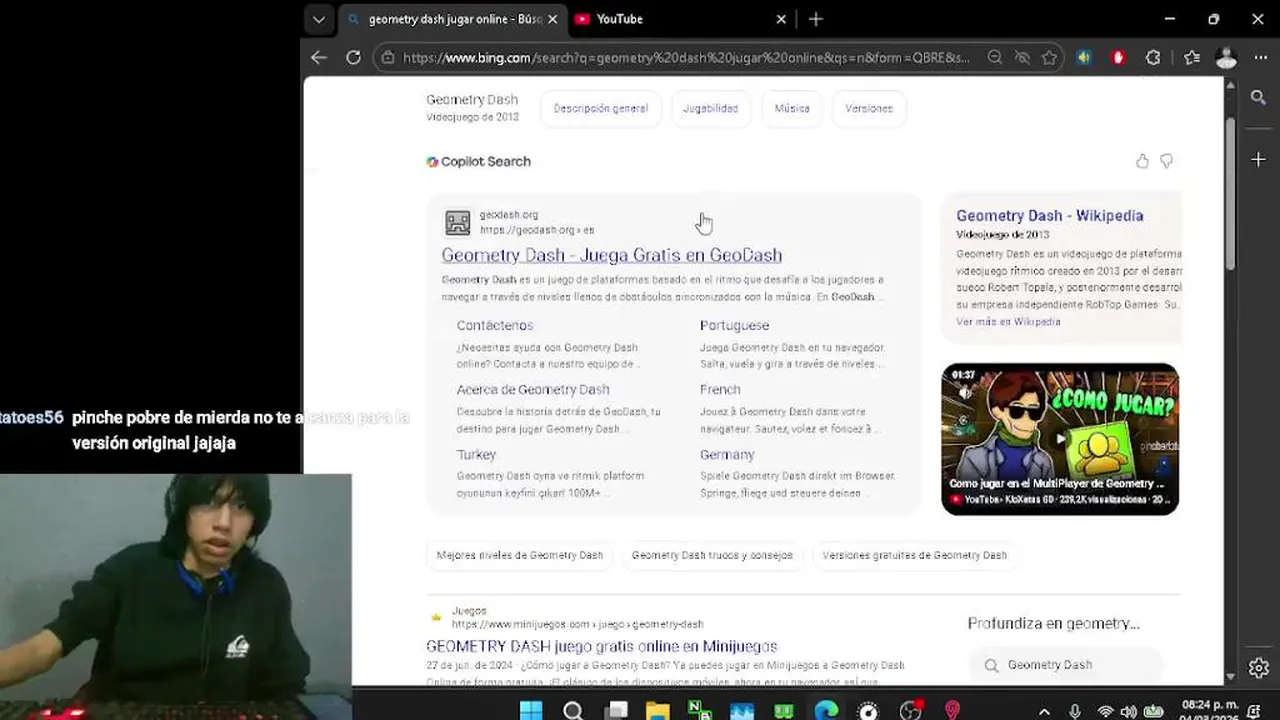Reload the Bing search page
This screenshot has height=720, width=1280.
point(353,58)
